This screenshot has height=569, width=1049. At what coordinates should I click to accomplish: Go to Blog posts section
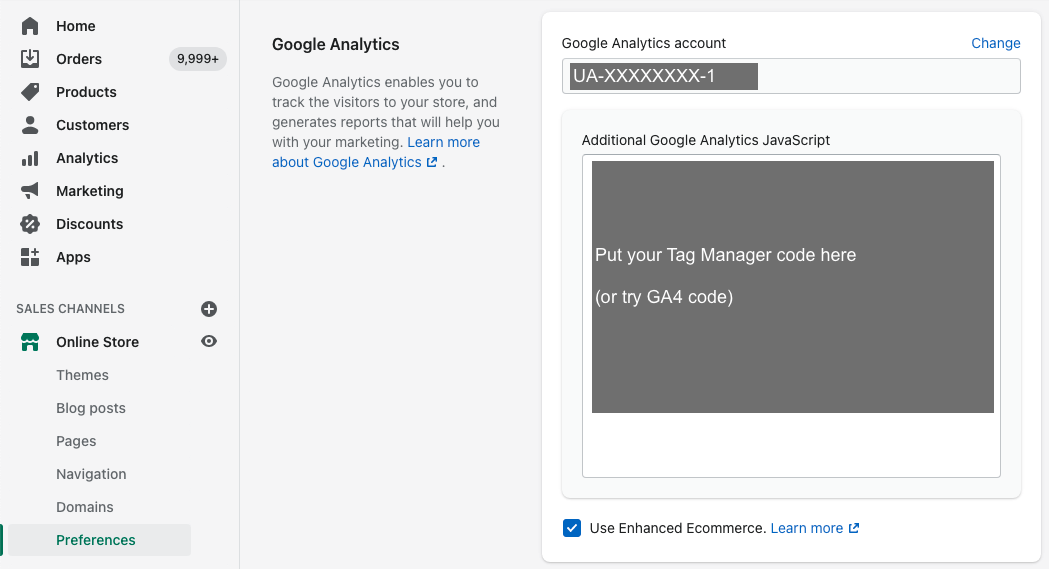click(x=91, y=408)
